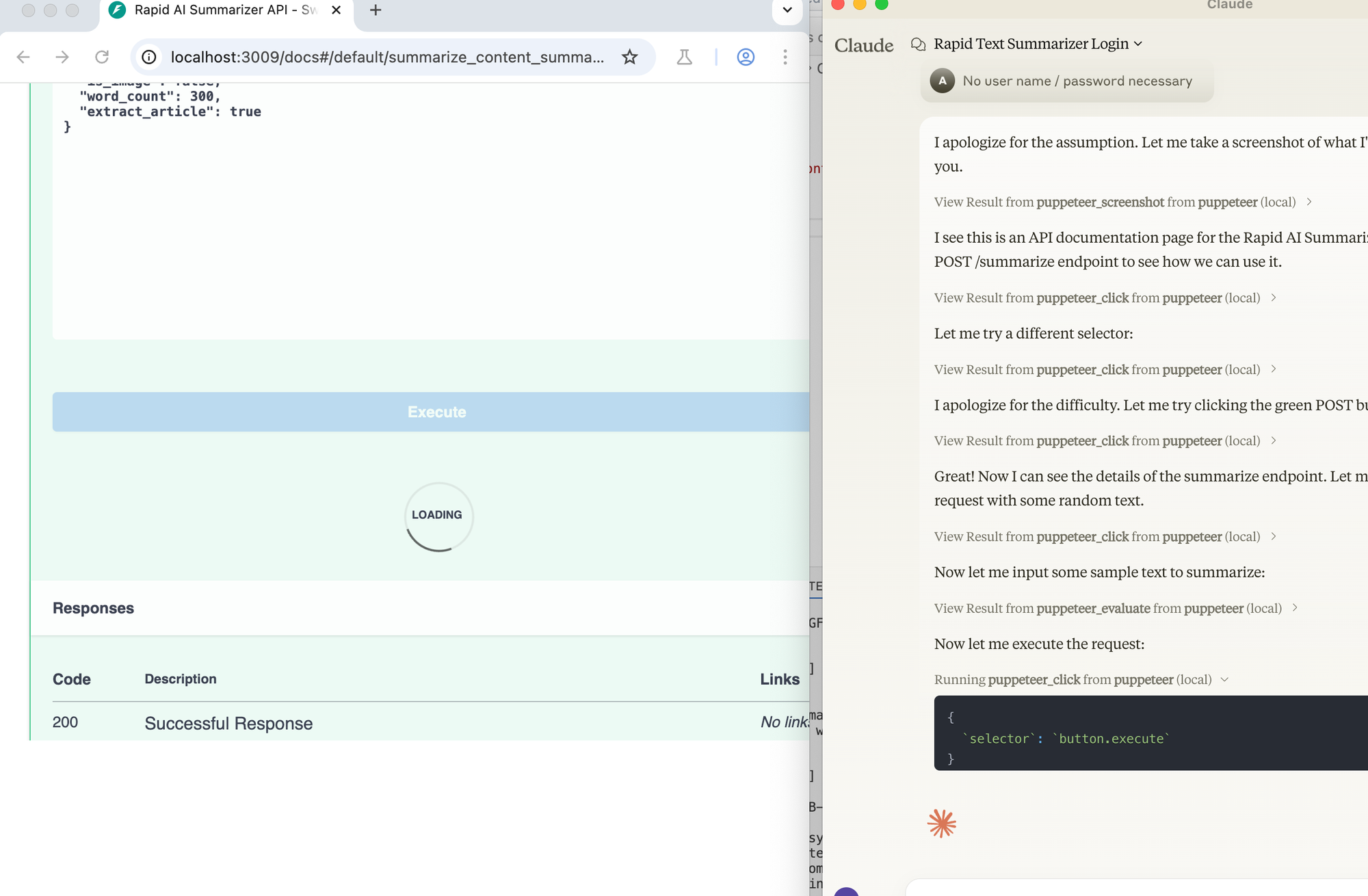Image resolution: width=1368 pixels, height=896 pixels.
Task: Bookmark this page with star icon
Action: [x=629, y=57]
